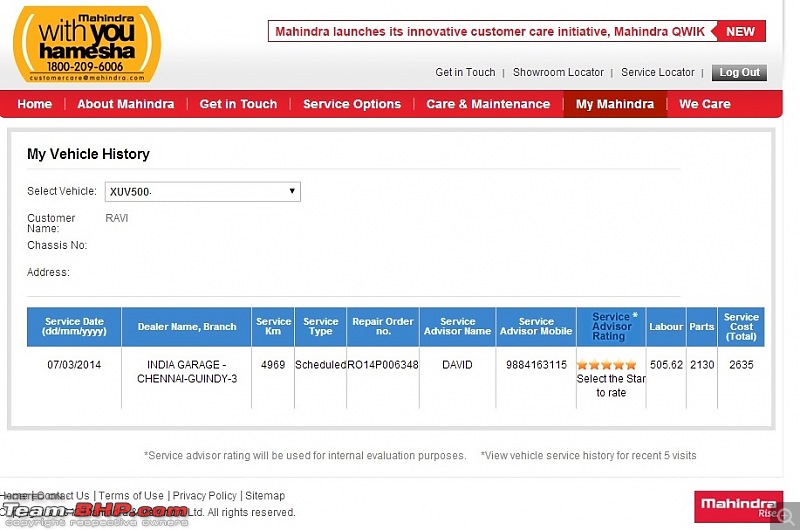Click the parts value 2130

(702, 365)
